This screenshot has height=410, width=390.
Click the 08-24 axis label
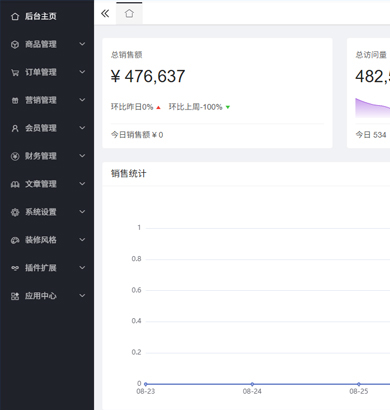pos(252,391)
